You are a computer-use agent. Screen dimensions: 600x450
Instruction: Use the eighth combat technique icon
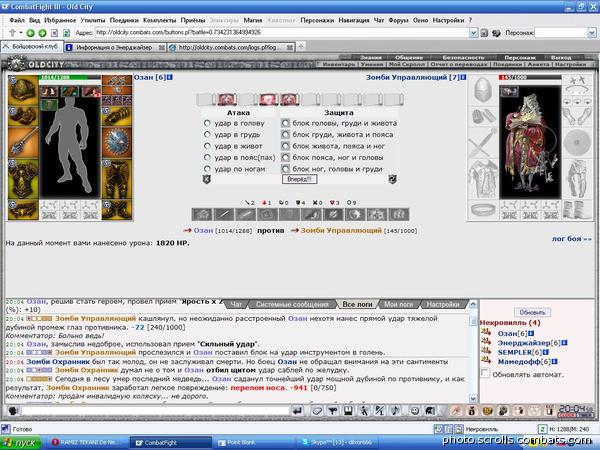pos(355,214)
